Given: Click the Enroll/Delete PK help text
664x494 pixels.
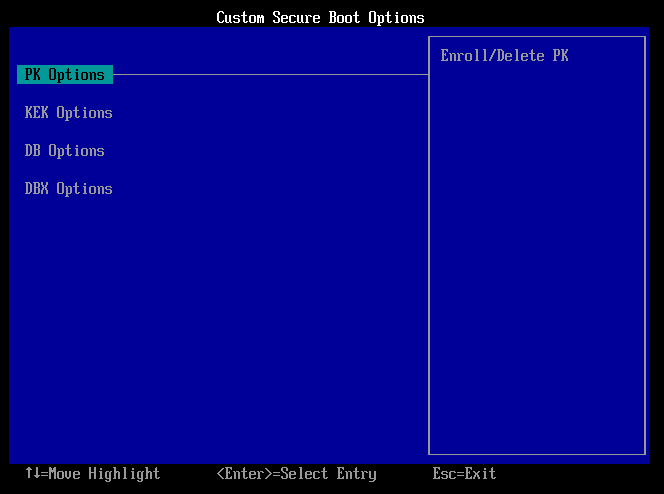Looking at the screenshot, I should pos(504,56).
